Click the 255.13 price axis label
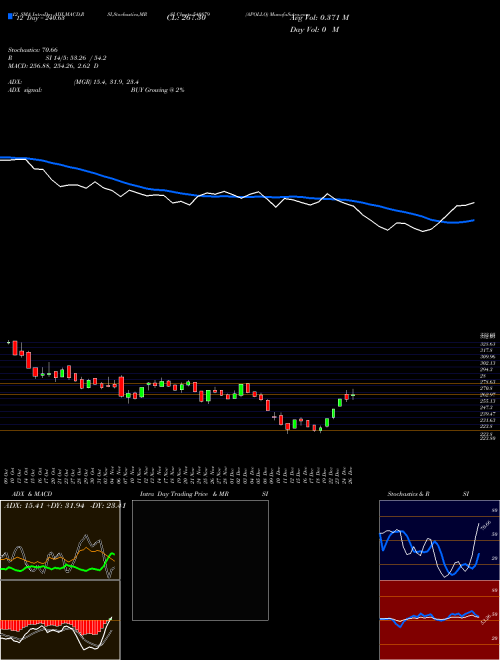This screenshot has width=500, height=660. pyautogui.click(x=488, y=401)
